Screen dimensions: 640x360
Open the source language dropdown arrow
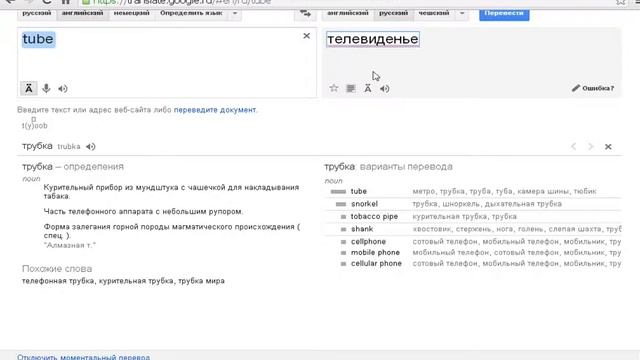pos(235,13)
